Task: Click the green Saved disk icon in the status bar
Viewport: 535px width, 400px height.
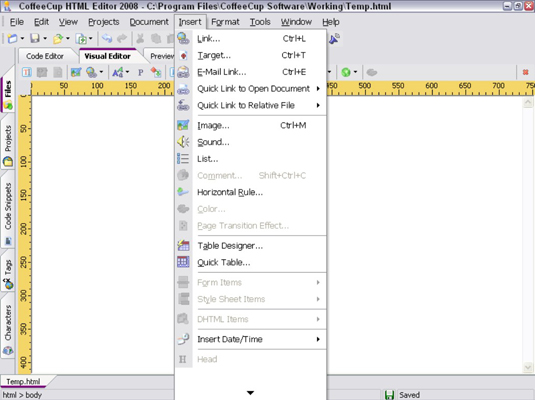Action: click(389, 395)
